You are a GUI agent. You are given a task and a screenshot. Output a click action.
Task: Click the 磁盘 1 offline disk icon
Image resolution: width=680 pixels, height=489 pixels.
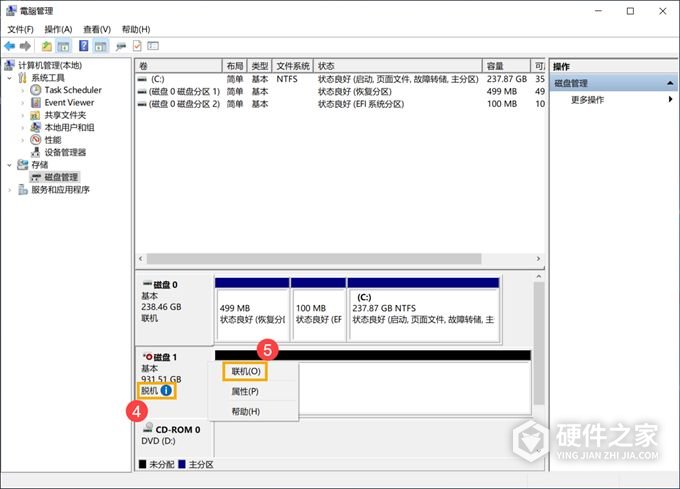point(148,357)
